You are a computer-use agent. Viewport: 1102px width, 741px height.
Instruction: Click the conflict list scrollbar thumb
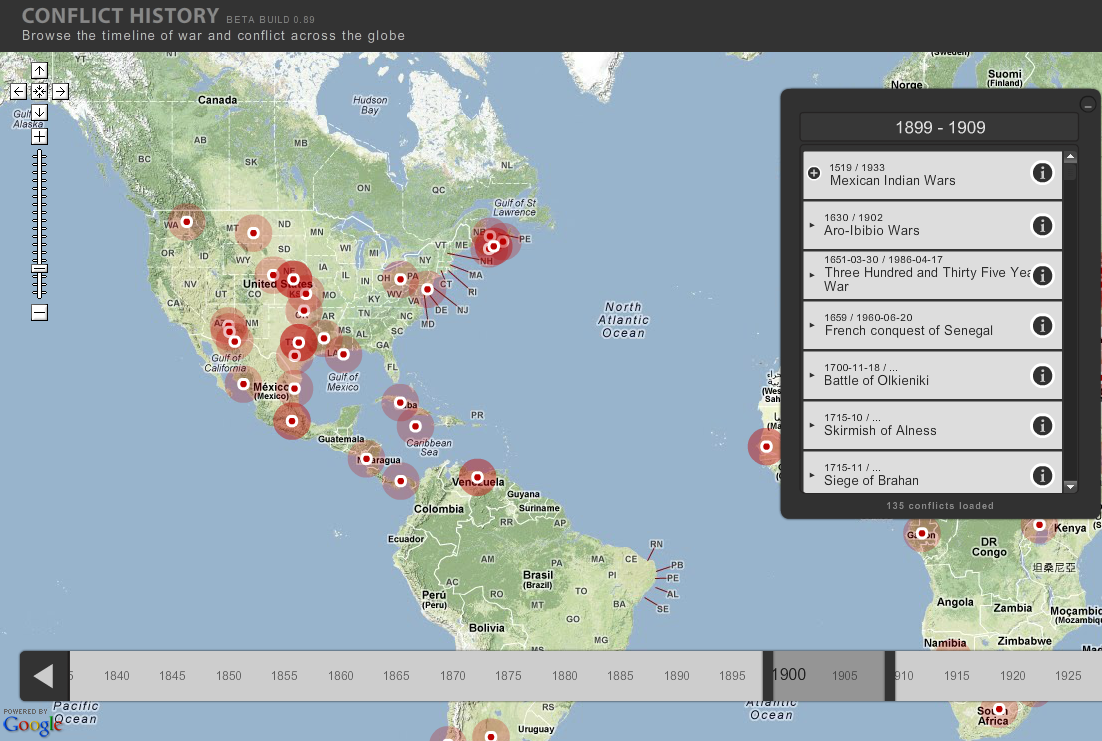pos(1070,172)
